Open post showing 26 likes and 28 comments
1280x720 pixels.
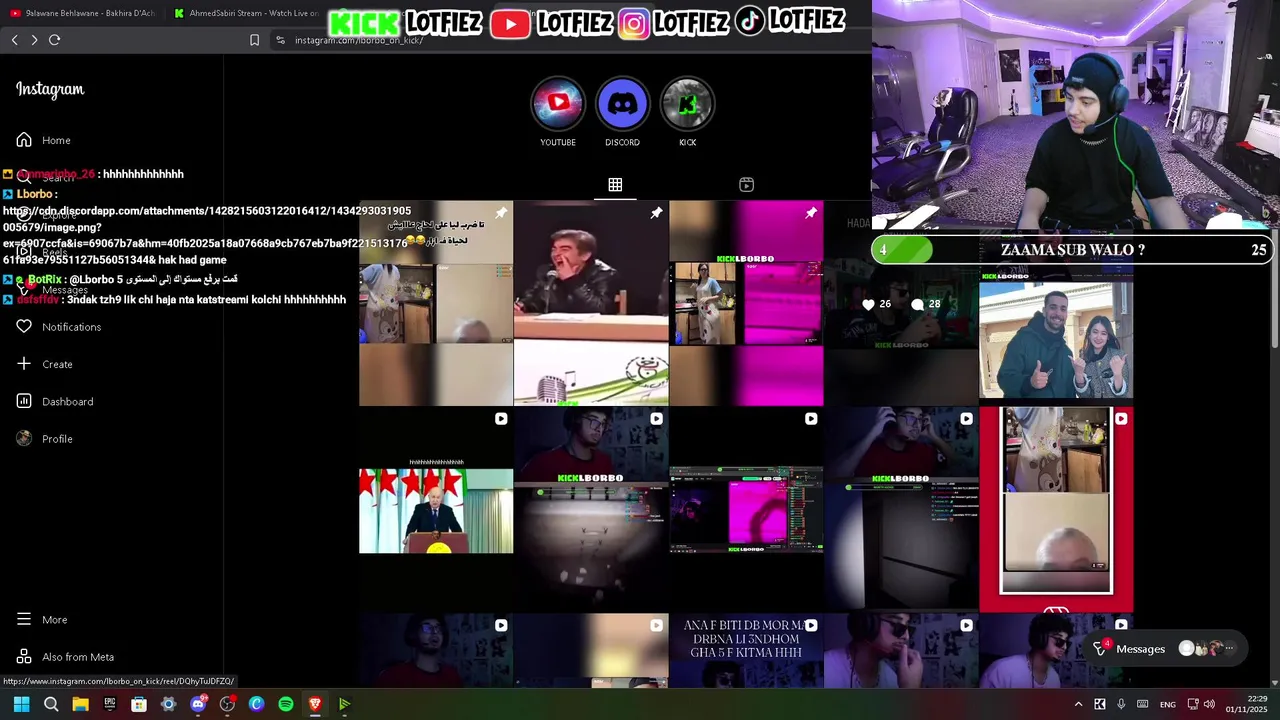[x=901, y=303]
